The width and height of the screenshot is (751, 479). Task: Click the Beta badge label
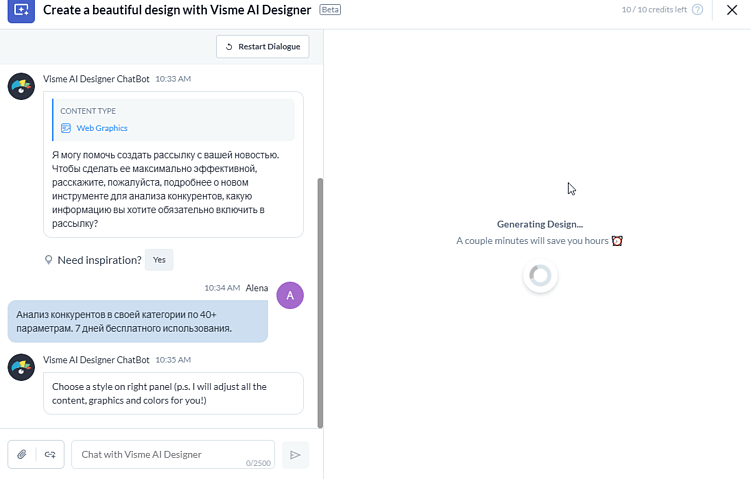330,9
